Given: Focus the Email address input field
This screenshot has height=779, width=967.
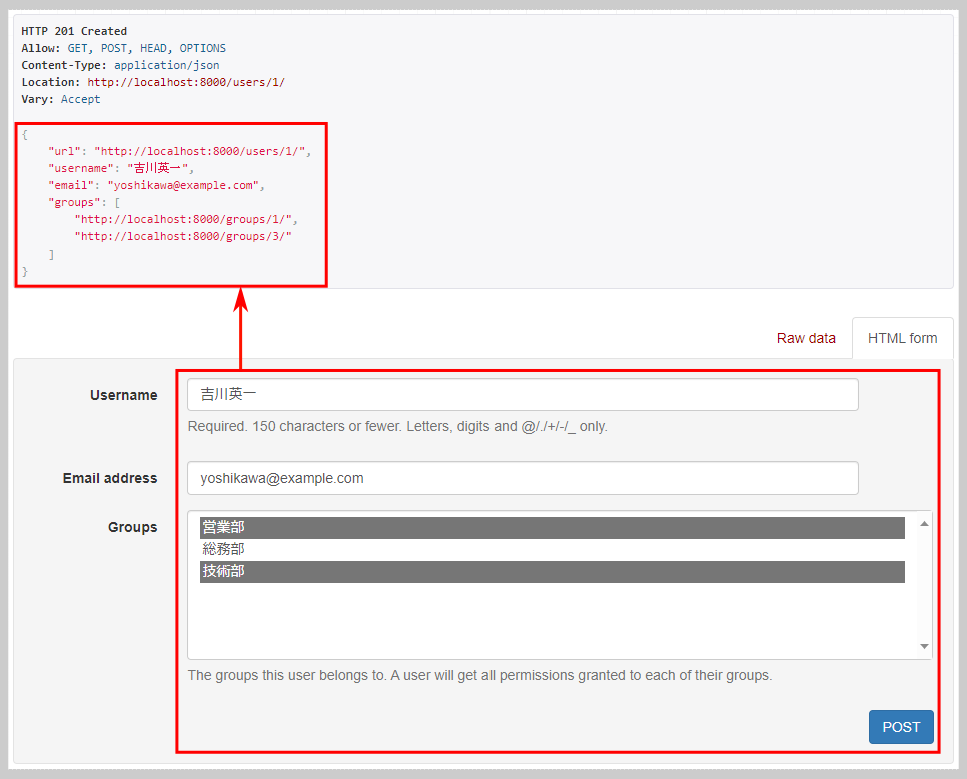Looking at the screenshot, I should click(x=523, y=478).
